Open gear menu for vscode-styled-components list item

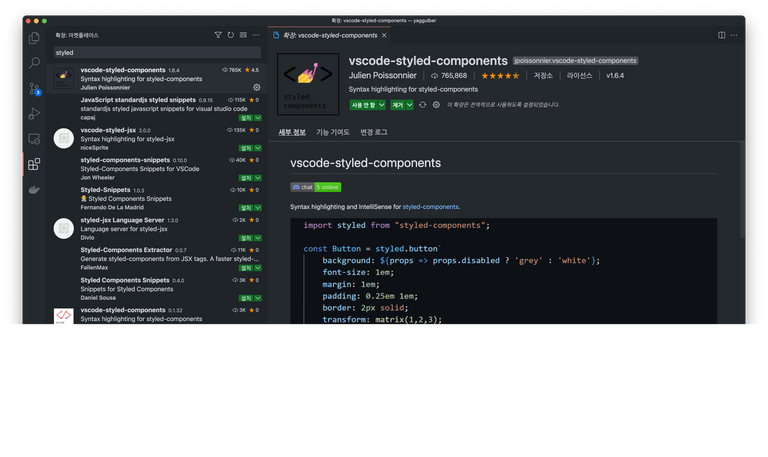coord(257,87)
